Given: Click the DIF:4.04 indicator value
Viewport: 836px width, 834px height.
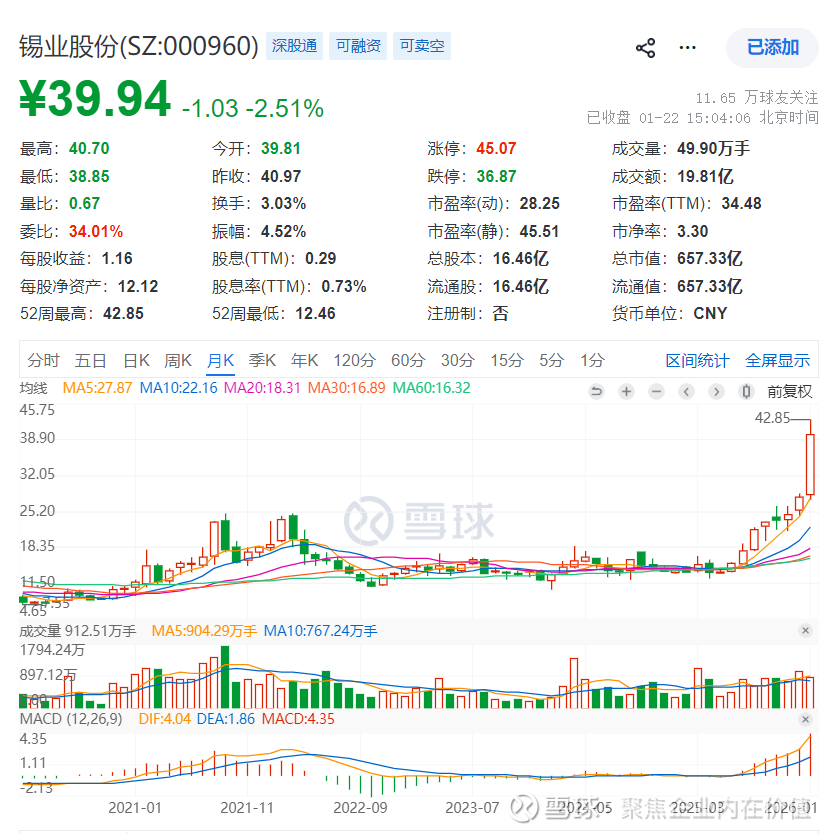Looking at the screenshot, I should click(x=165, y=719).
